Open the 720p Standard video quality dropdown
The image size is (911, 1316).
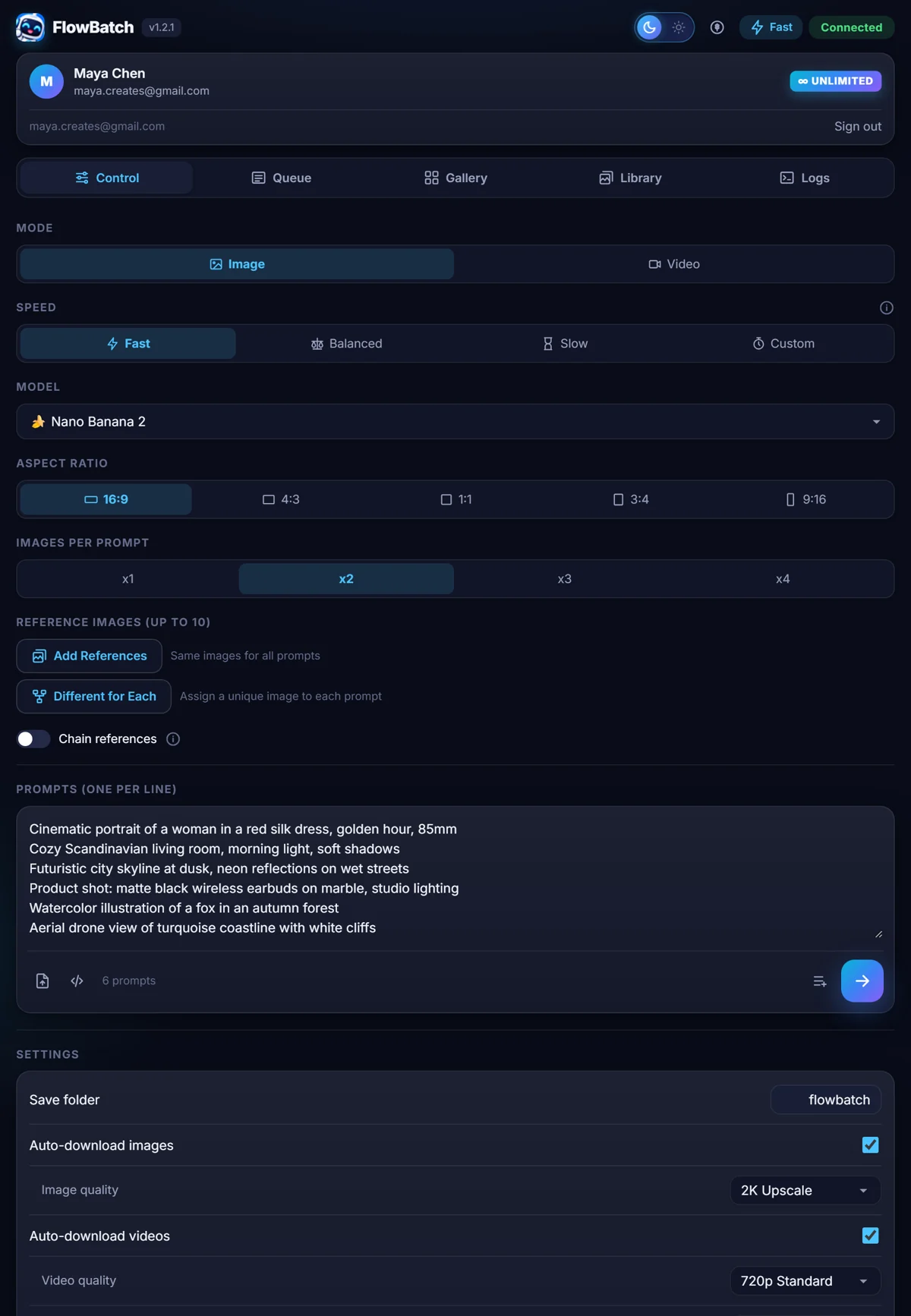coord(805,1281)
